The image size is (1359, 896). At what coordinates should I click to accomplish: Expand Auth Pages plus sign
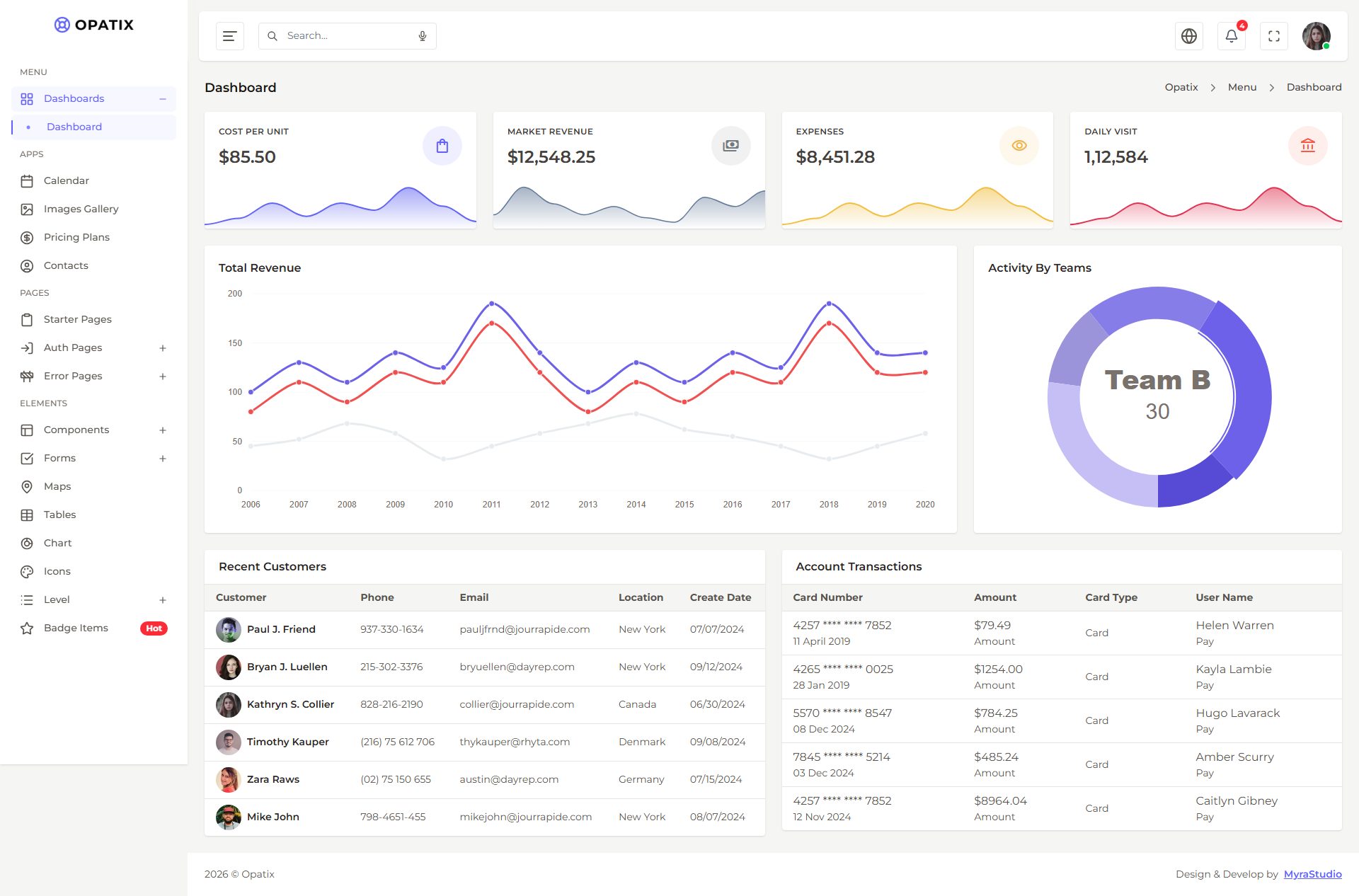[x=163, y=348]
